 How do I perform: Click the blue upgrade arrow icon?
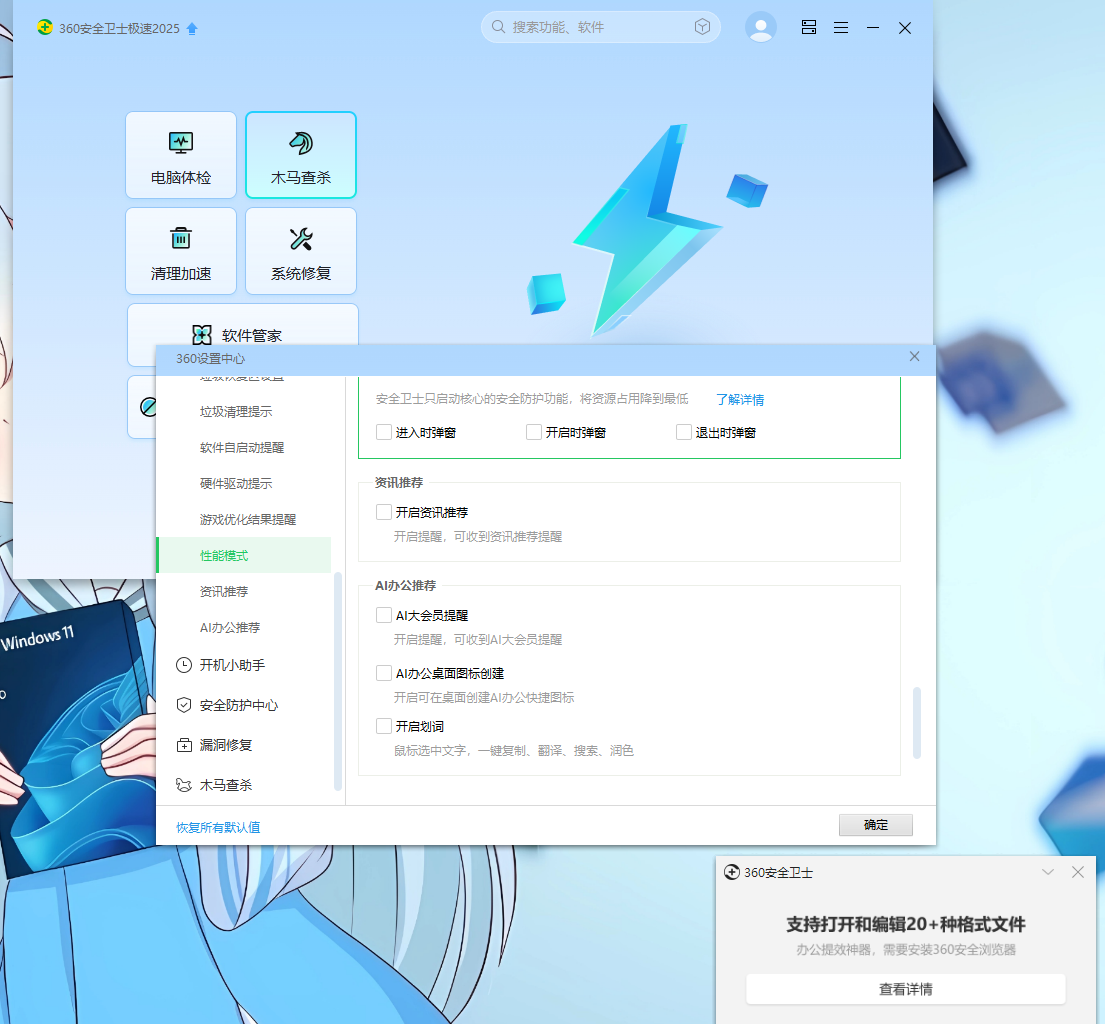pyautogui.click(x=192, y=28)
